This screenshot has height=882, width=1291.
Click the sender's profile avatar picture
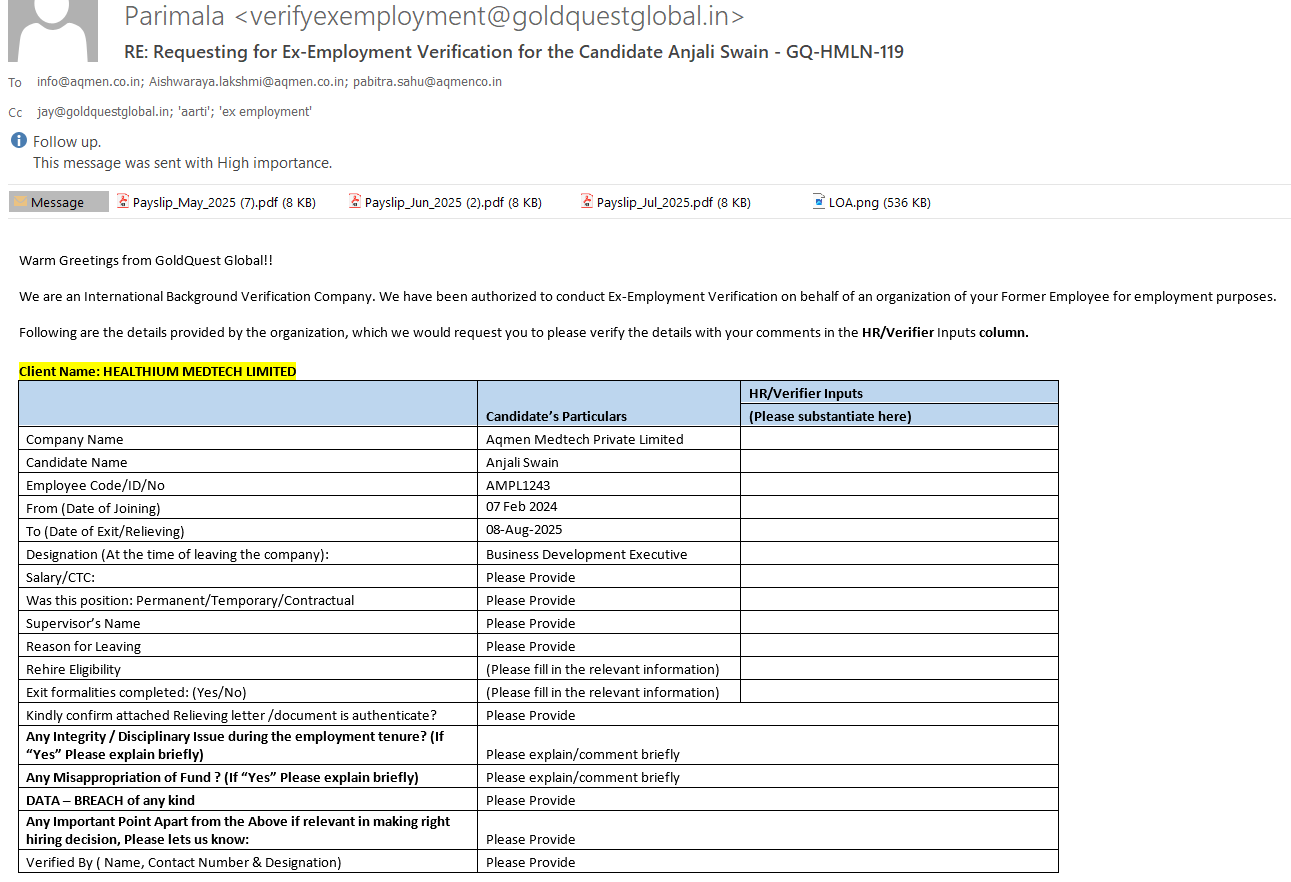click(x=52, y=30)
